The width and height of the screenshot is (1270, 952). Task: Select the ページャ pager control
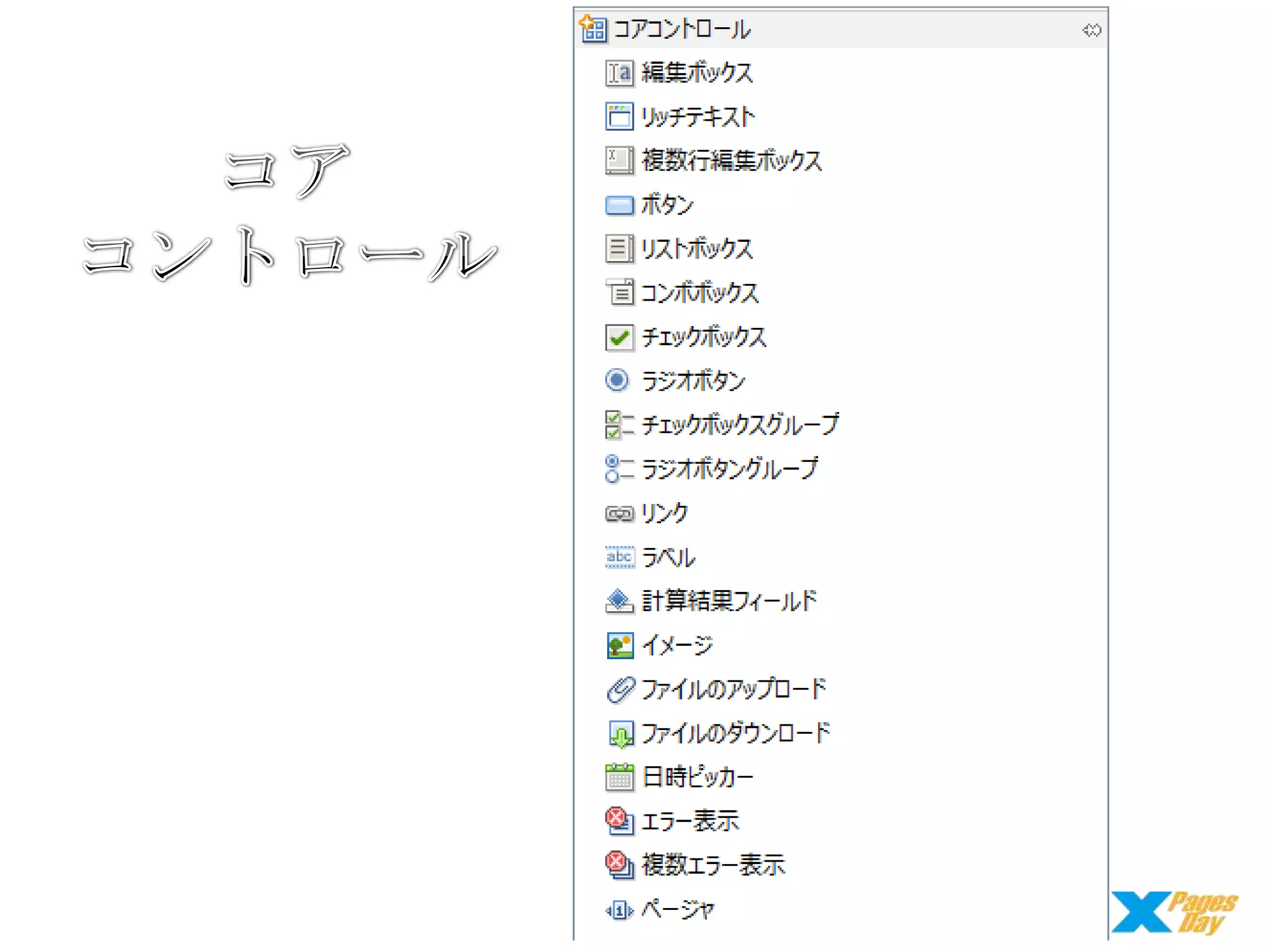[x=677, y=910]
